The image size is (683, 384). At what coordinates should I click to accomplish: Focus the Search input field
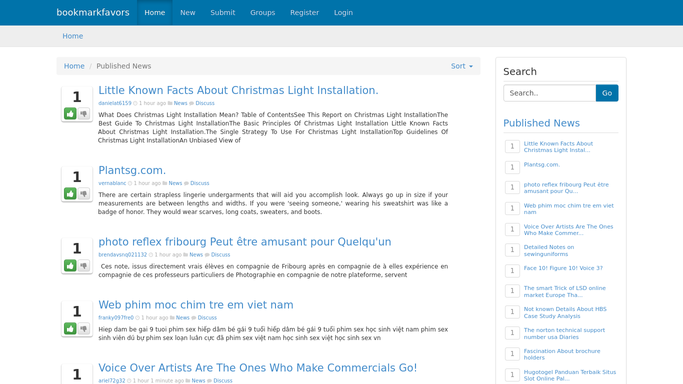tap(550, 93)
